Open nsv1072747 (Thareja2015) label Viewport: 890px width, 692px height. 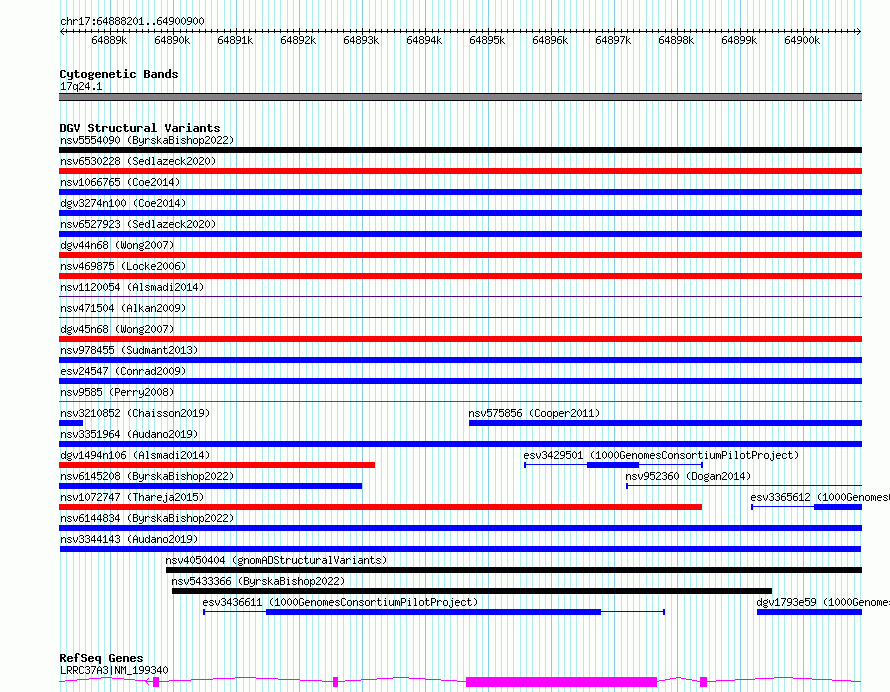point(132,497)
